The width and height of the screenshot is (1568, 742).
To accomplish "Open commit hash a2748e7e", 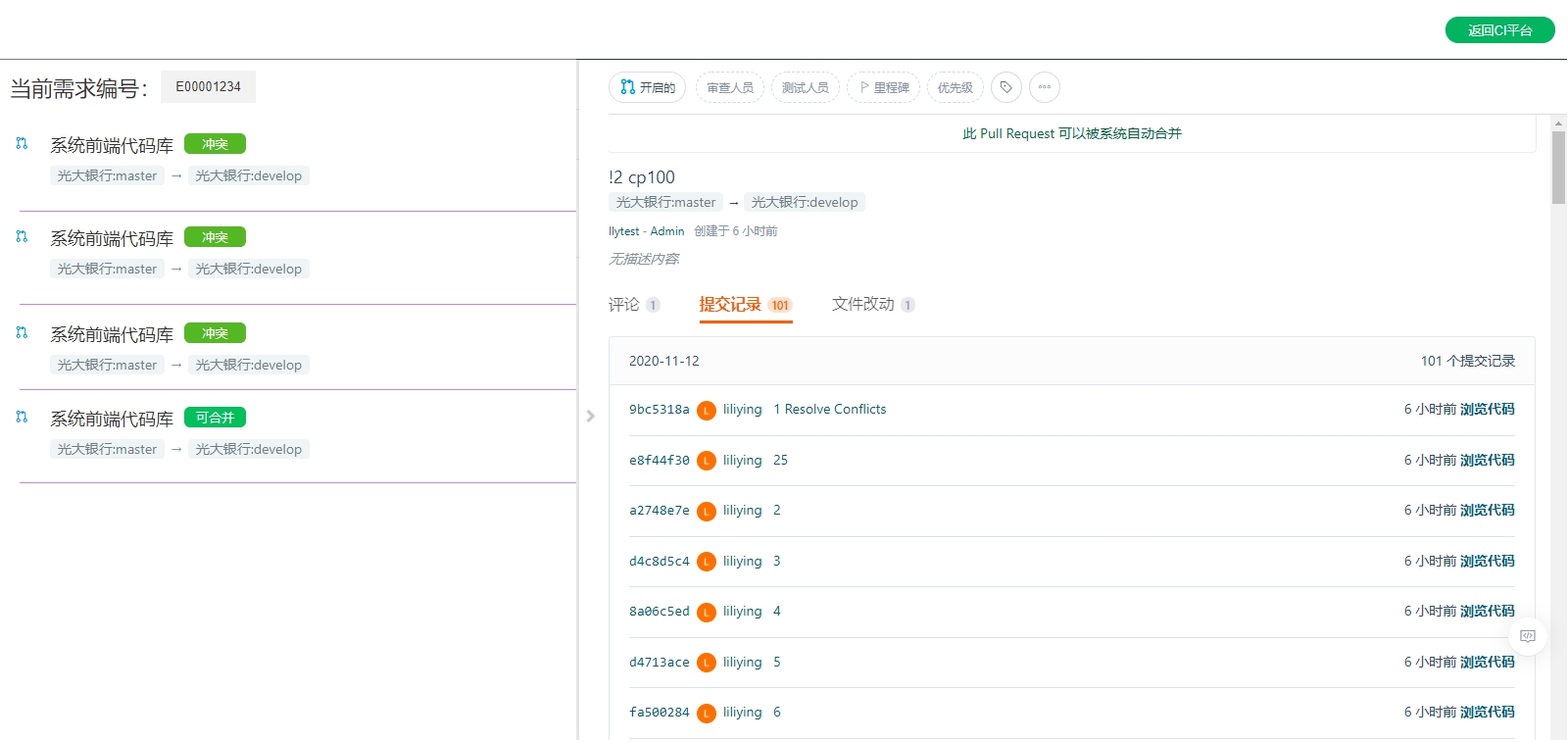I will coord(659,511).
